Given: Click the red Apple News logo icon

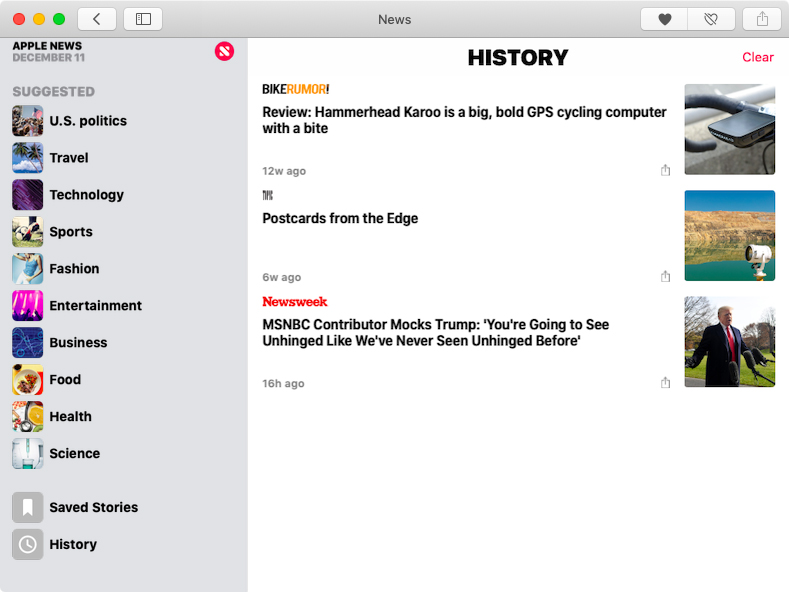Looking at the screenshot, I should 224,51.
